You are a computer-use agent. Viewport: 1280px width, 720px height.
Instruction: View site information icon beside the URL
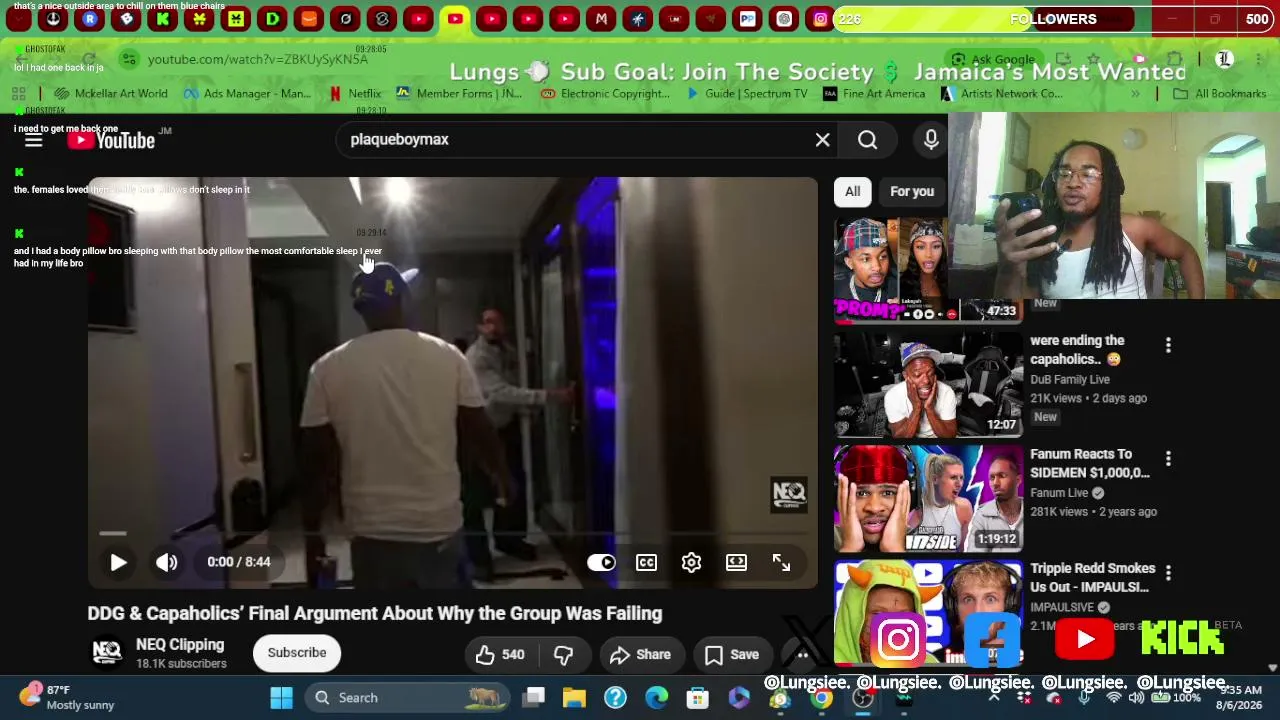click(129, 59)
